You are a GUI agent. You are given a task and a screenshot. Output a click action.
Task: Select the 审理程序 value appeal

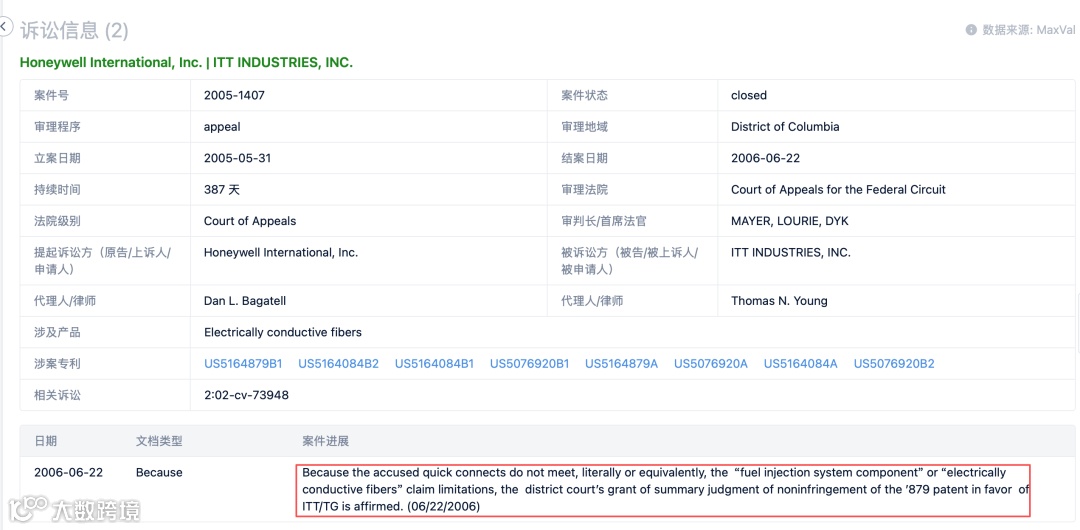pos(222,127)
